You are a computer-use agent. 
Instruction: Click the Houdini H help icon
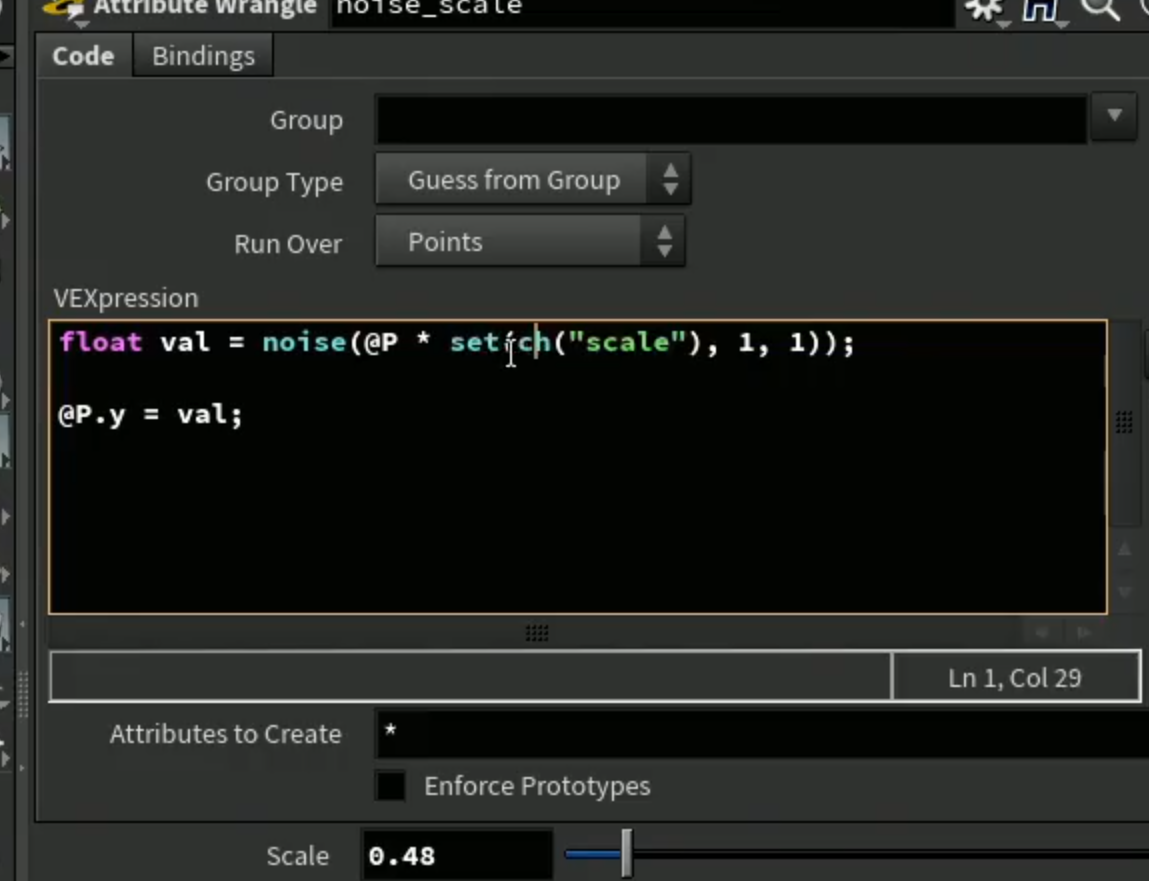tap(1041, 10)
